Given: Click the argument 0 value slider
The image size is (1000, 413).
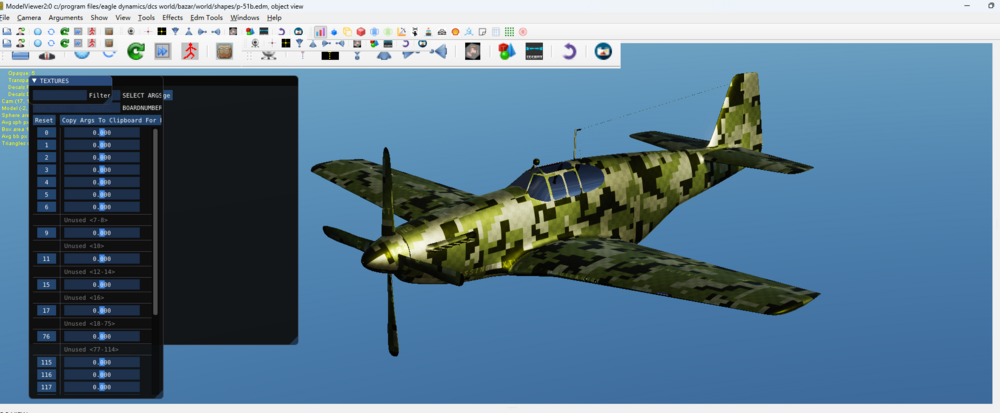Looking at the screenshot, I should click(101, 132).
